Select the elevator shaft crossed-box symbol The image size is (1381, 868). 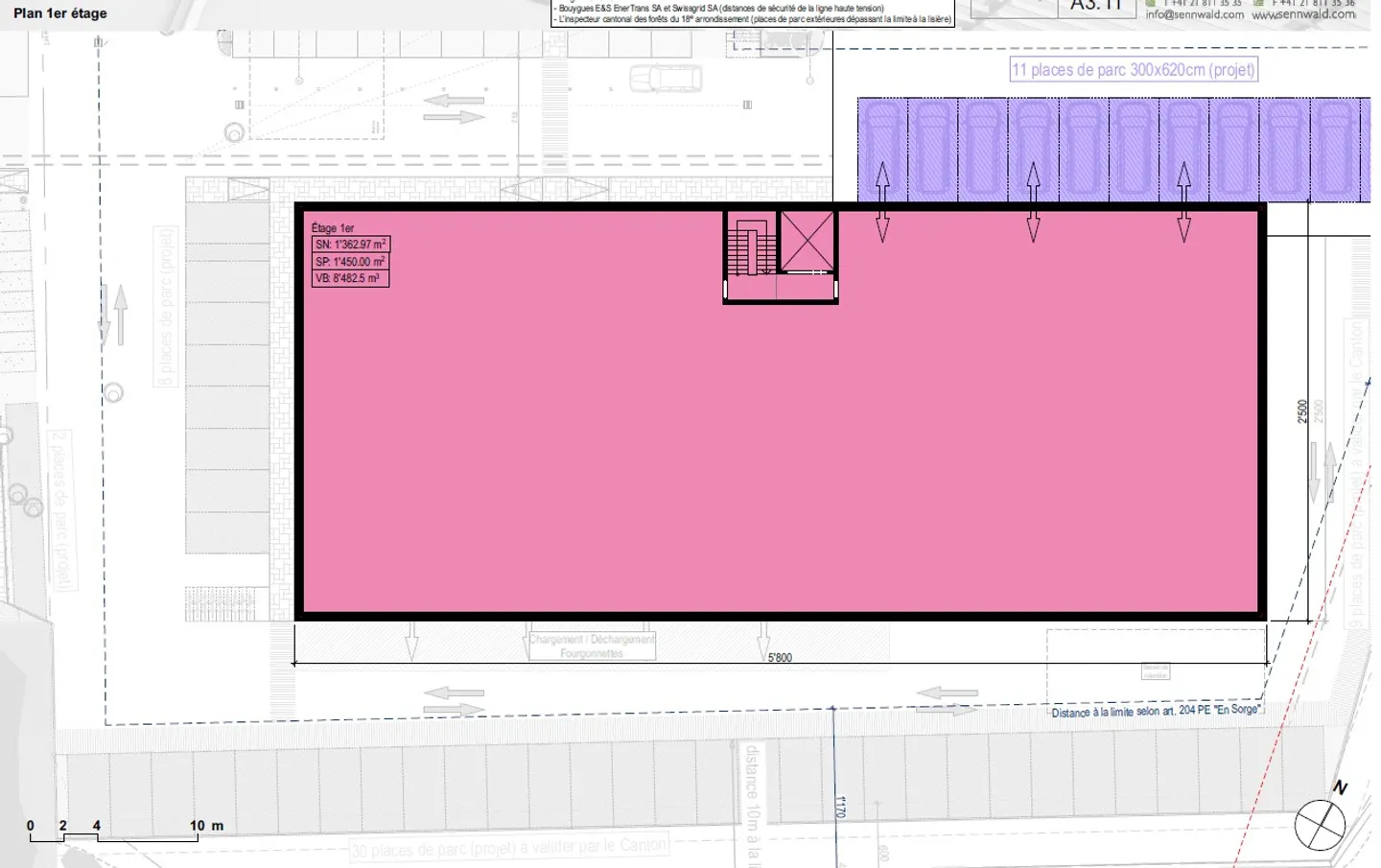click(807, 241)
